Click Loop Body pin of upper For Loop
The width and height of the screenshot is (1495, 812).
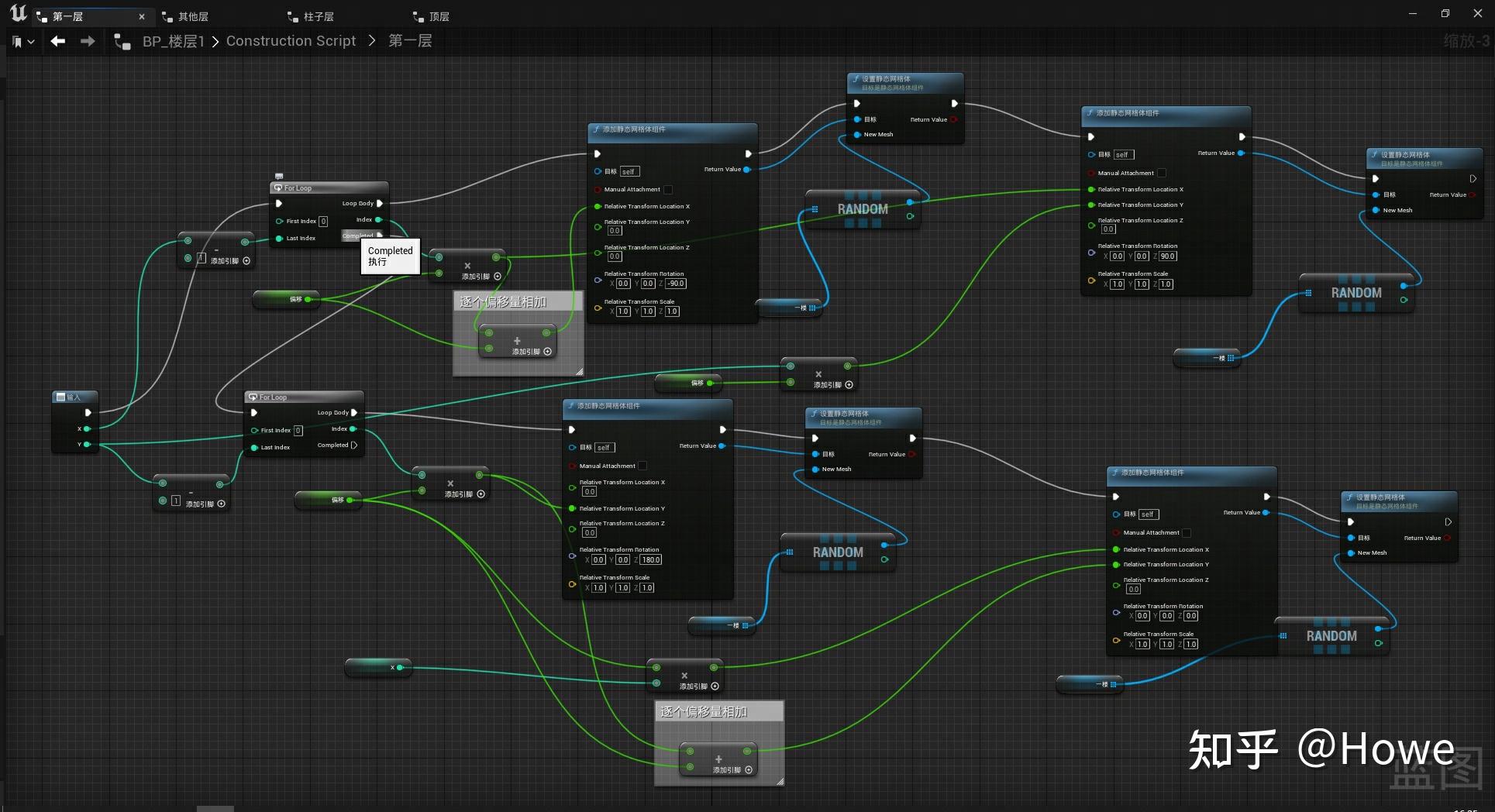[x=380, y=203]
